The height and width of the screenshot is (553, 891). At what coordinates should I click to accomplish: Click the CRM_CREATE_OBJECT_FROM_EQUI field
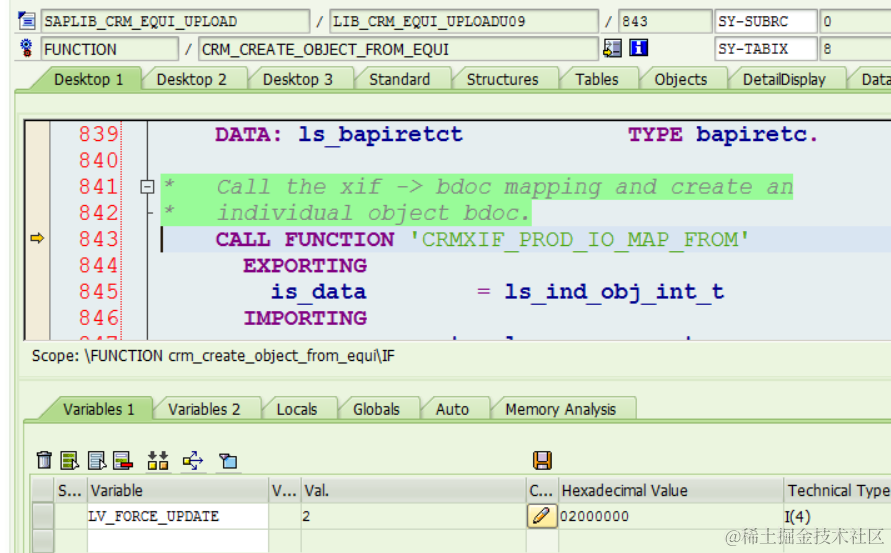398,49
